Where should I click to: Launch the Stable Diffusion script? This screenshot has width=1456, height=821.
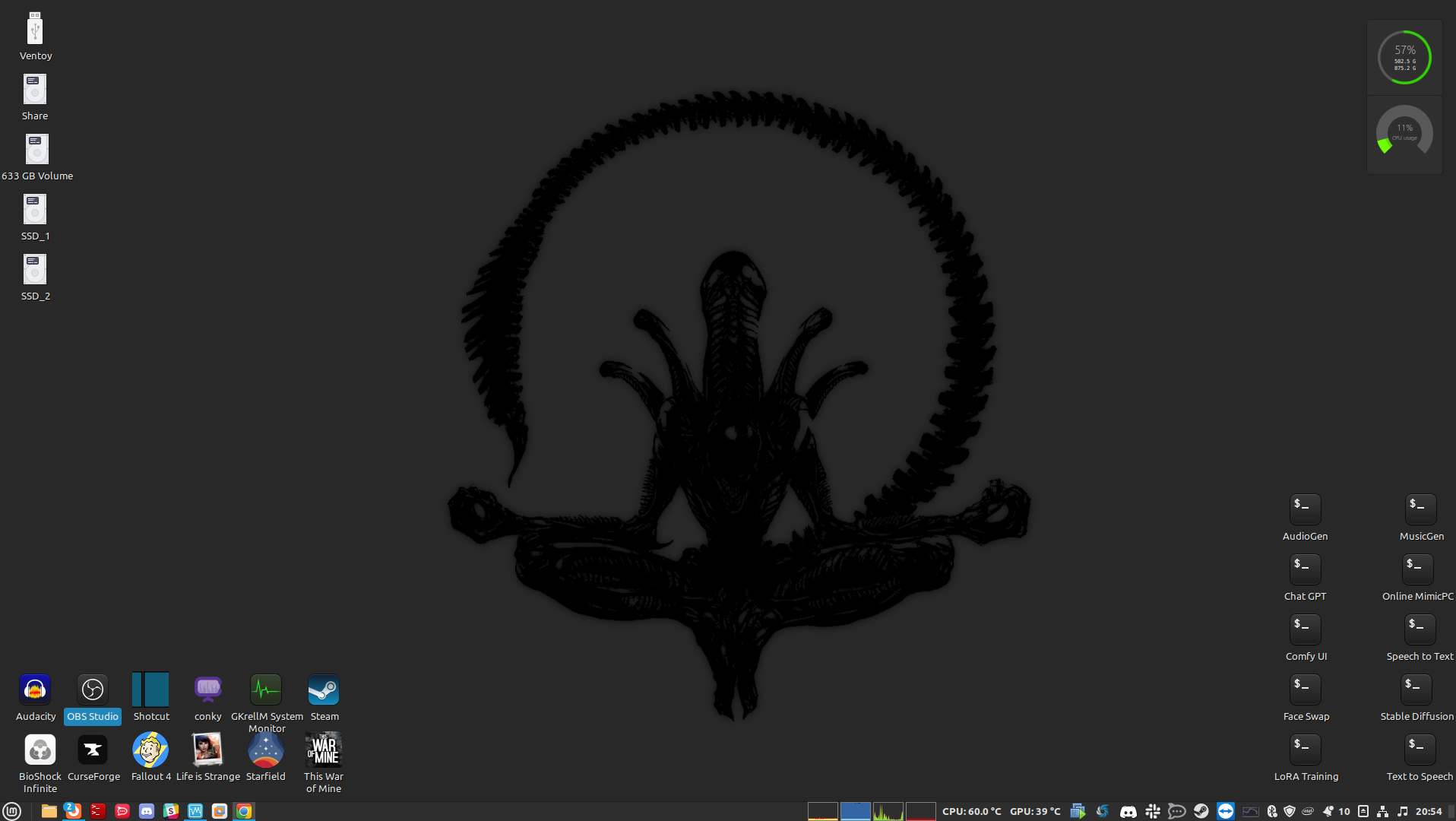click(x=1416, y=697)
